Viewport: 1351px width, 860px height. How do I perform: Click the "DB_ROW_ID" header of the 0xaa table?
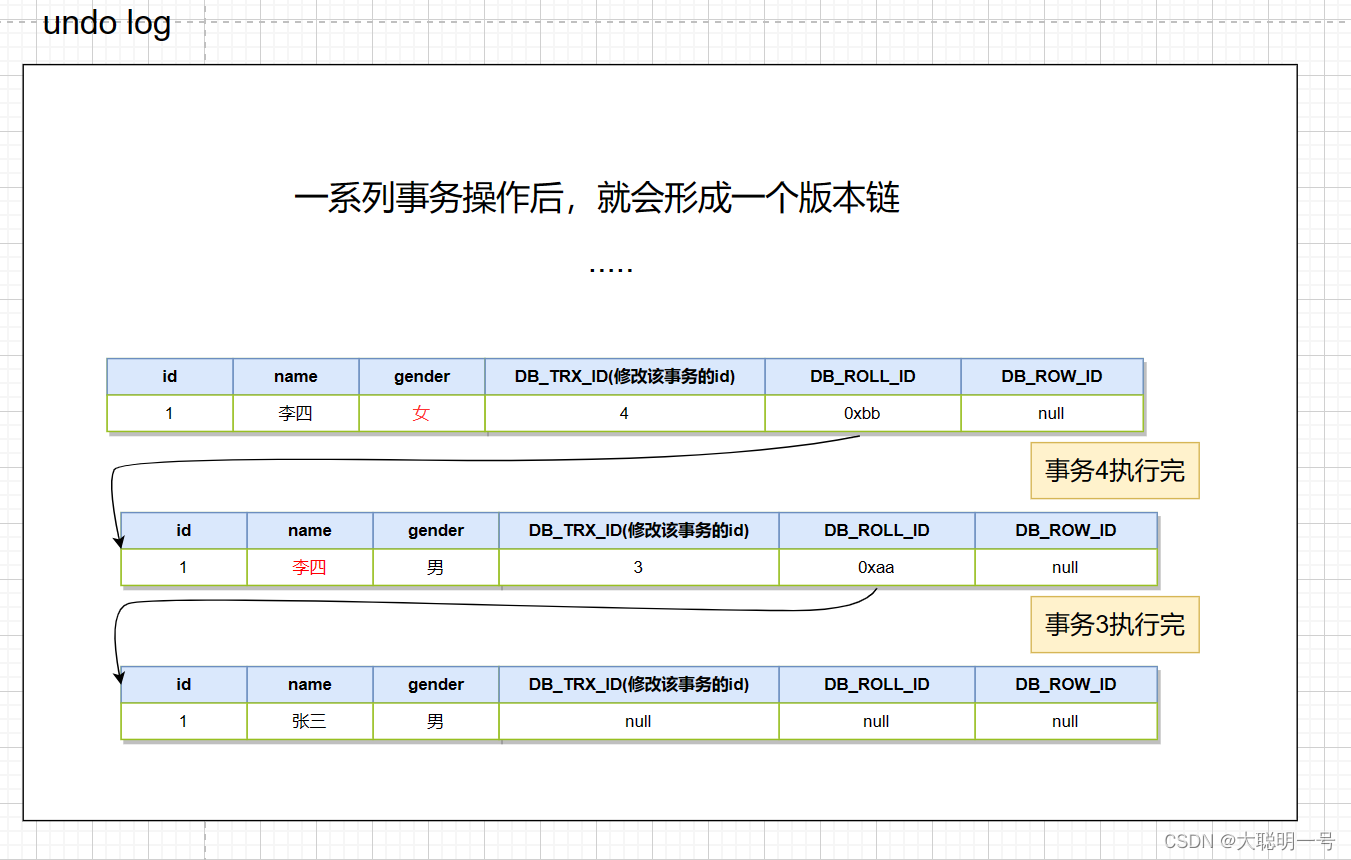click(1066, 531)
